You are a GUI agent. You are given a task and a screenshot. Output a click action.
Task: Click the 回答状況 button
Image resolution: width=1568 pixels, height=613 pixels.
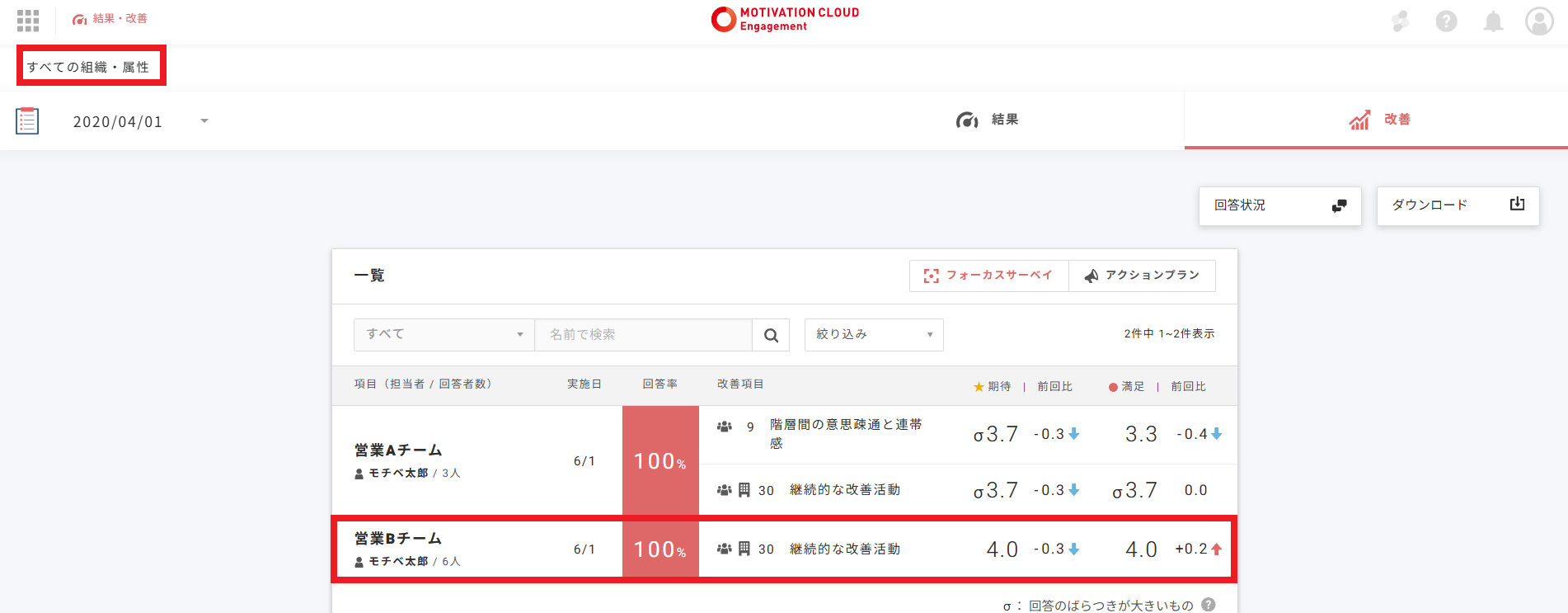coord(1279,205)
